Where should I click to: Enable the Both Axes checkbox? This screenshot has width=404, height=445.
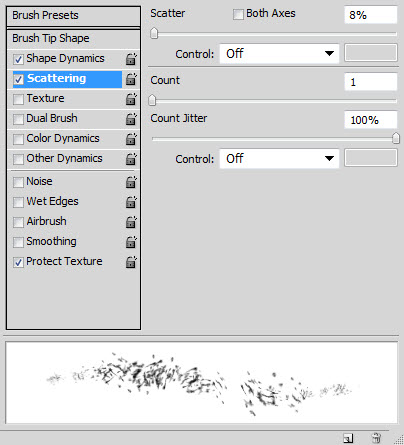(x=238, y=14)
